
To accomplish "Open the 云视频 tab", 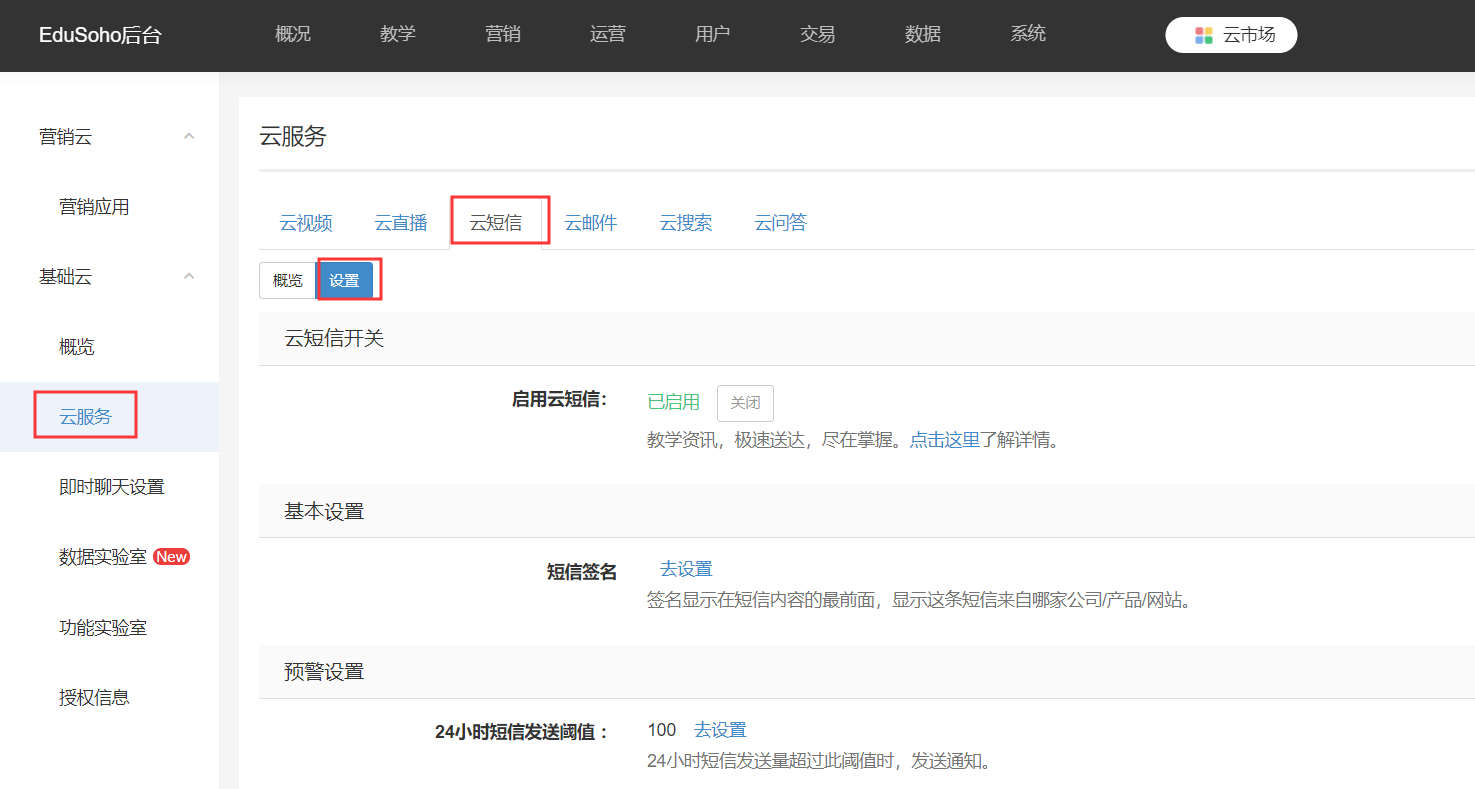I will (x=306, y=223).
